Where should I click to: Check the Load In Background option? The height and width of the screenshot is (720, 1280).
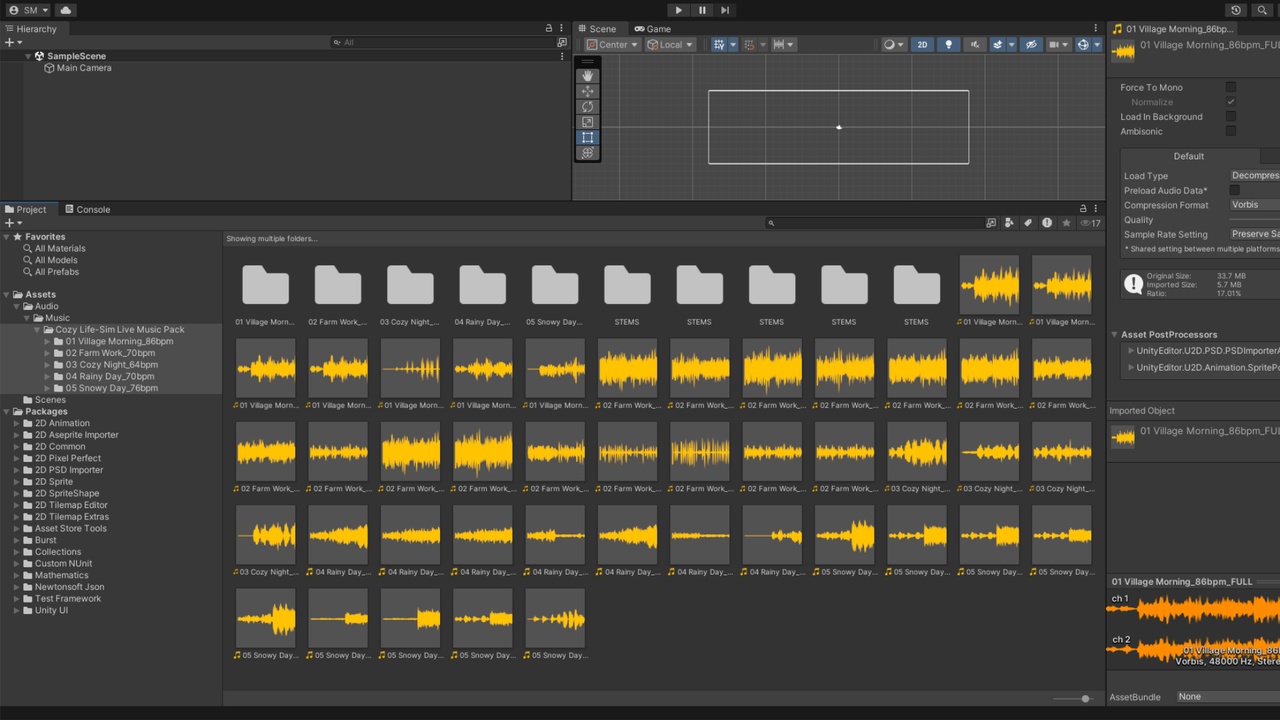[x=1231, y=116]
